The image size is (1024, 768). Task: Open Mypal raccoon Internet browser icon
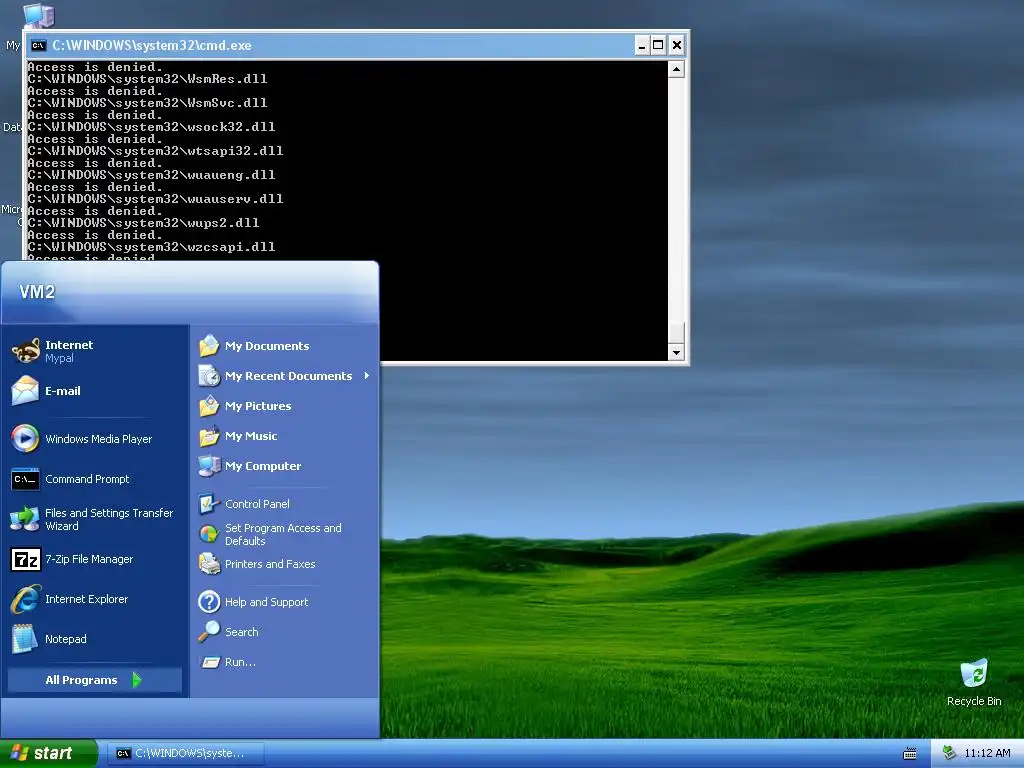[25, 351]
